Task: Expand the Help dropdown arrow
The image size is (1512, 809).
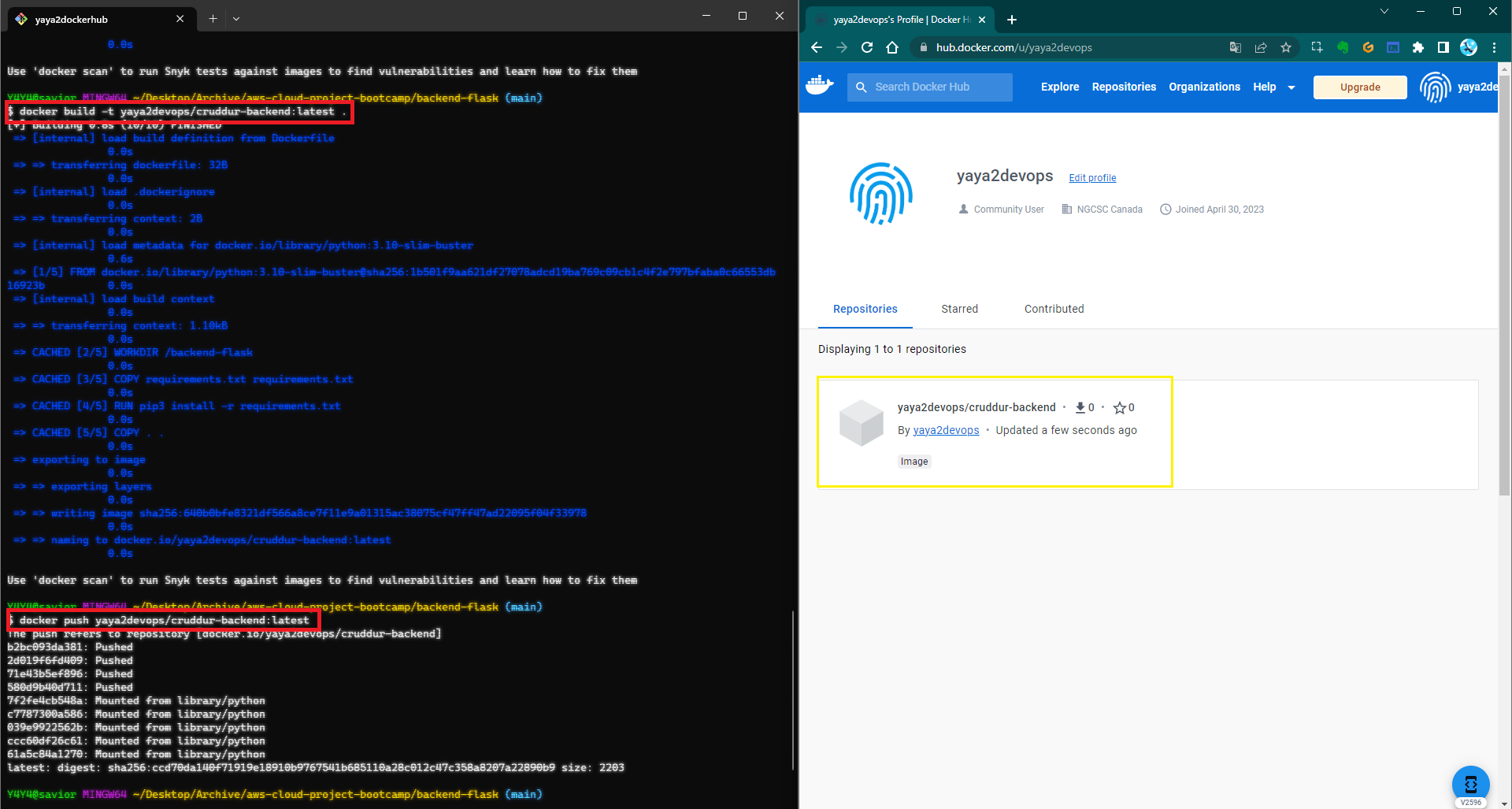Action: (1291, 87)
